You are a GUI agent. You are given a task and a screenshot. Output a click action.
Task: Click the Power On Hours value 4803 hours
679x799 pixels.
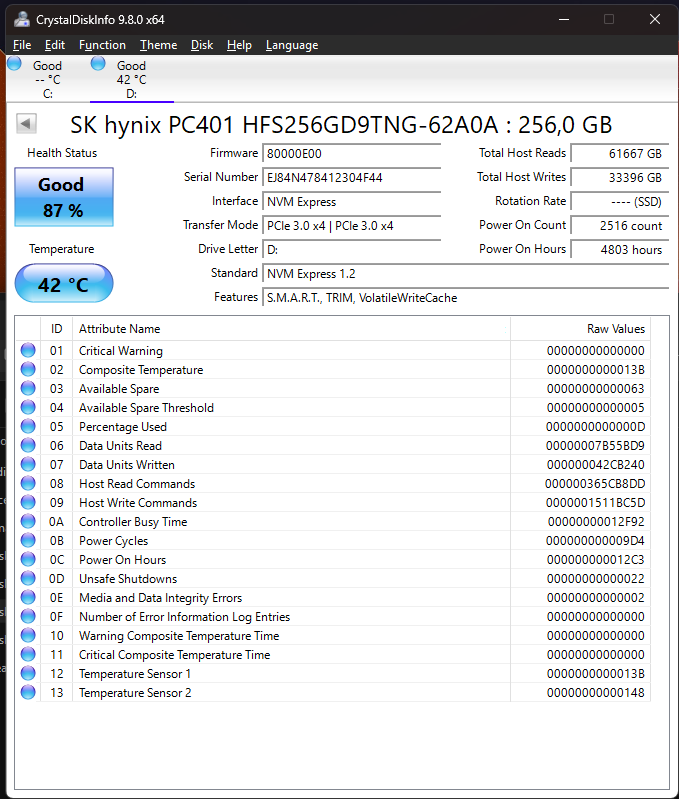[x=619, y=249]
